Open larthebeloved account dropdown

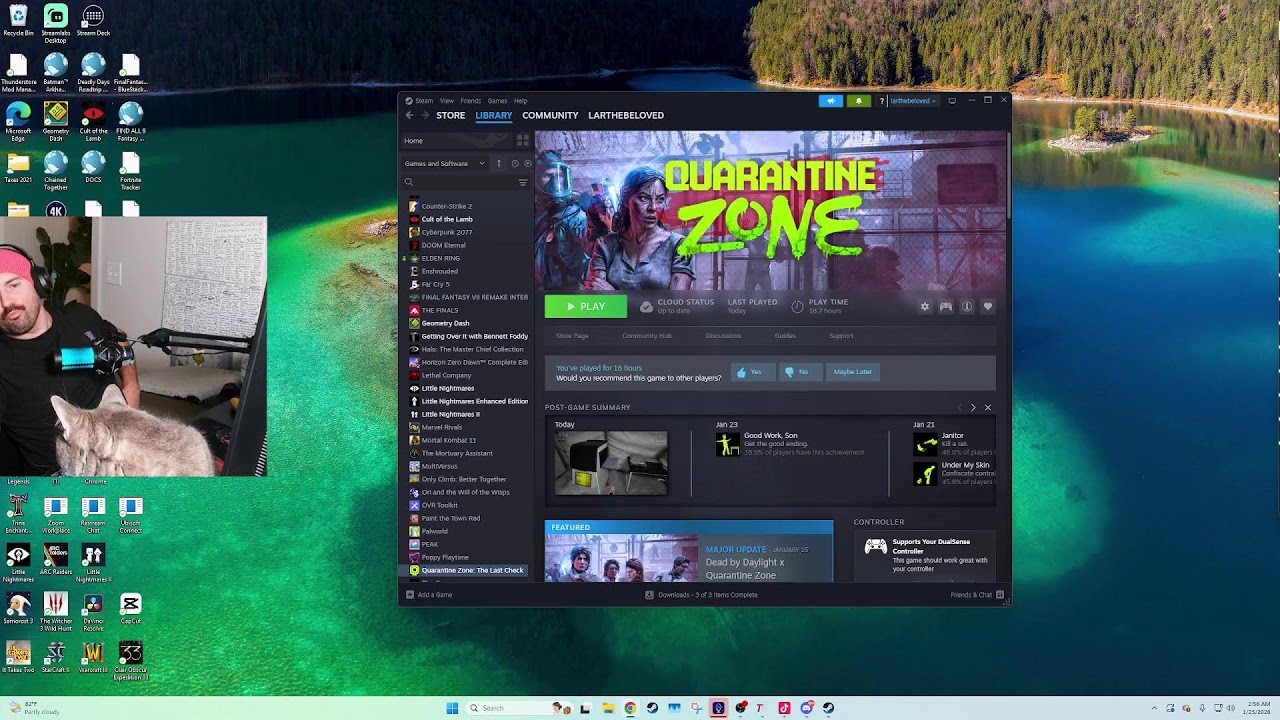(x=913, y=100)
